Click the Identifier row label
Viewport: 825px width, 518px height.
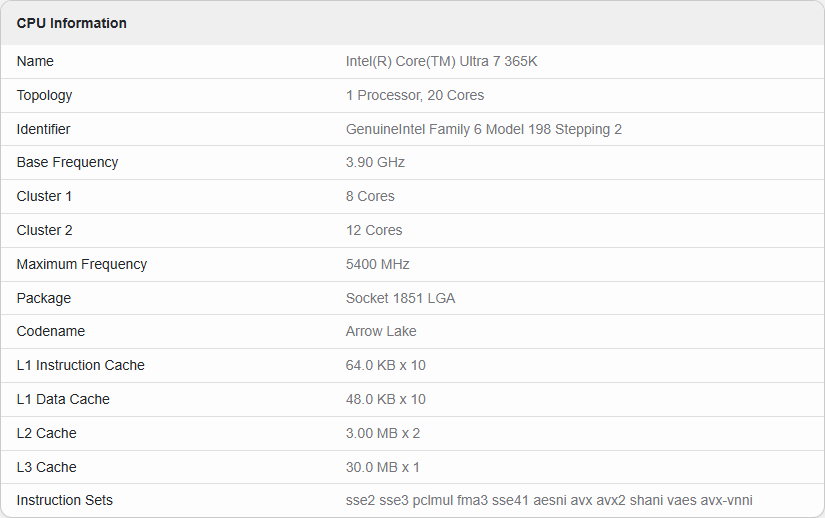tap(44, 129)
